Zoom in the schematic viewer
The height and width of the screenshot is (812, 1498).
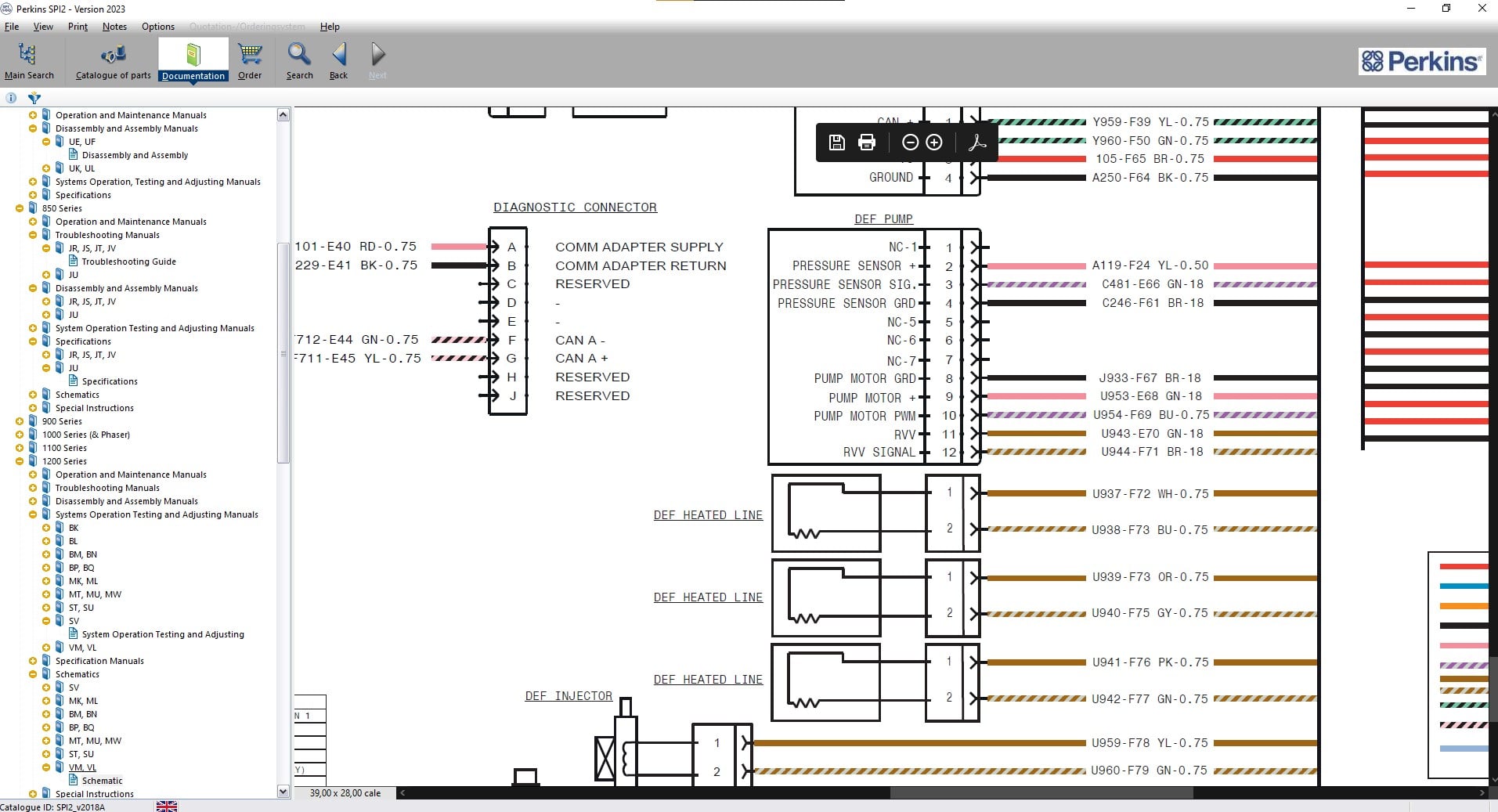coord(934,143)
